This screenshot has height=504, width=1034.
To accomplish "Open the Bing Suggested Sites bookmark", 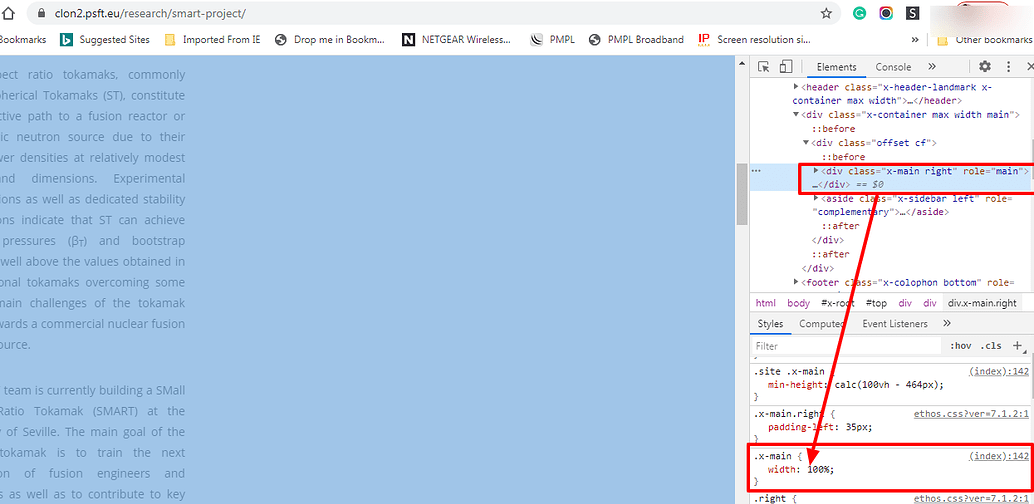I will [105, 40].
